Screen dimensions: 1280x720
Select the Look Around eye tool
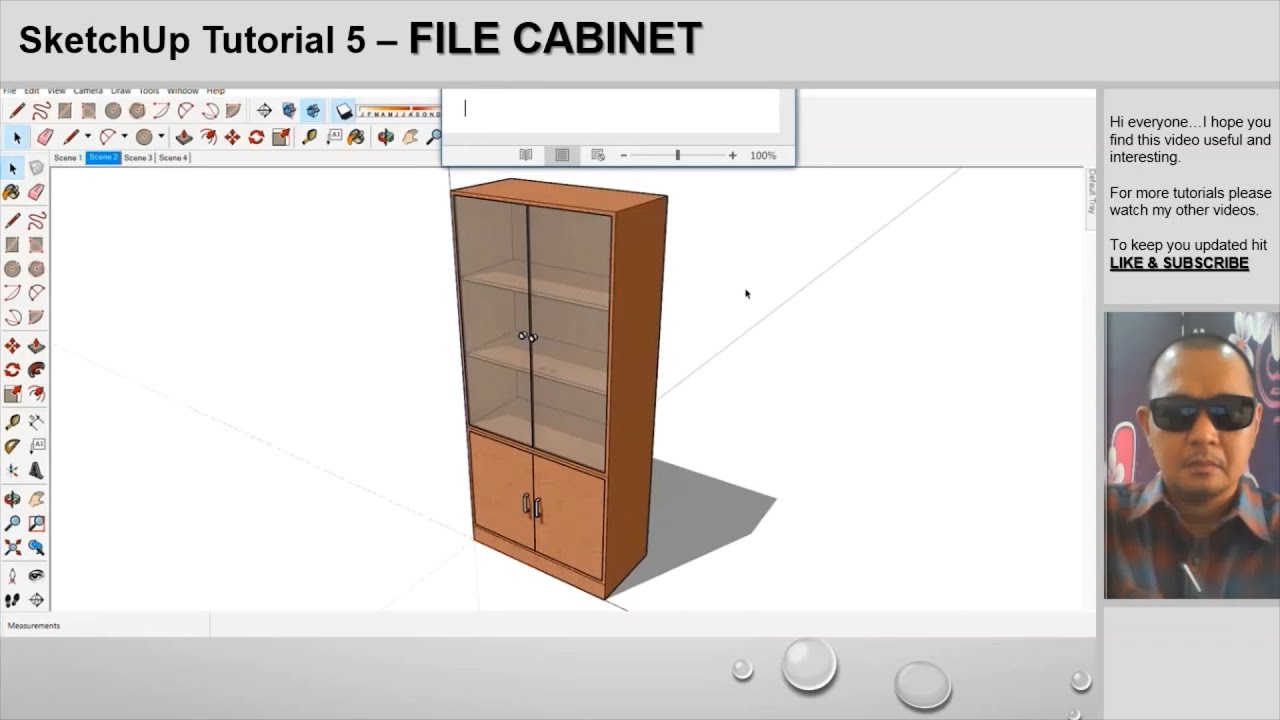(36, 576)
